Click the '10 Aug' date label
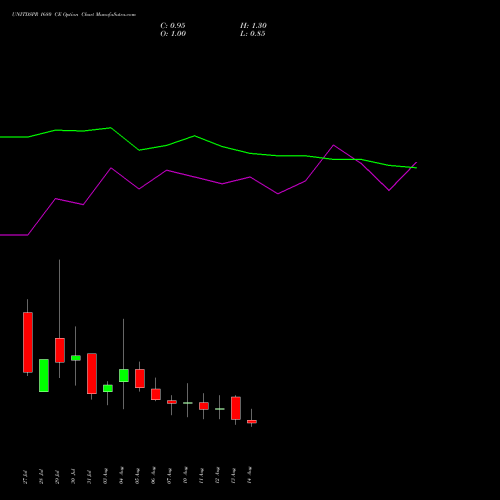Screen dimensions: 500x500 pos(185,476)
